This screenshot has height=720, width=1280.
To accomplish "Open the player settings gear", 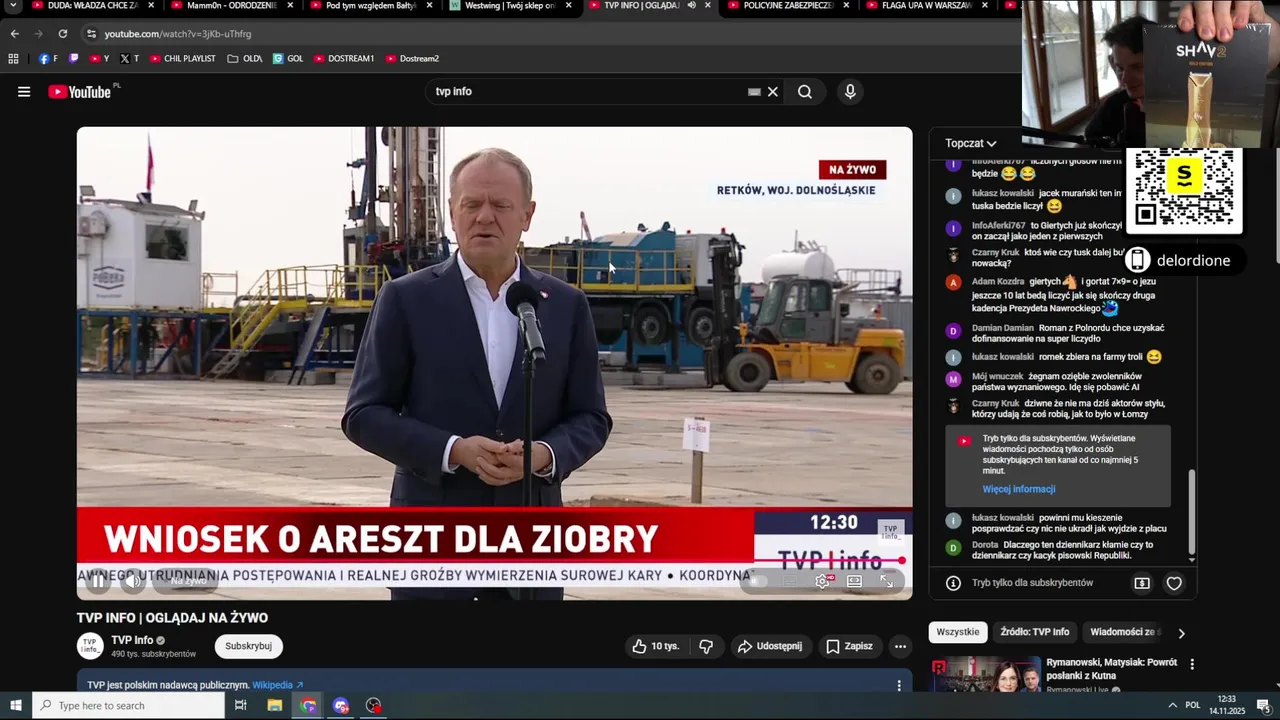I will coord(822,581).
